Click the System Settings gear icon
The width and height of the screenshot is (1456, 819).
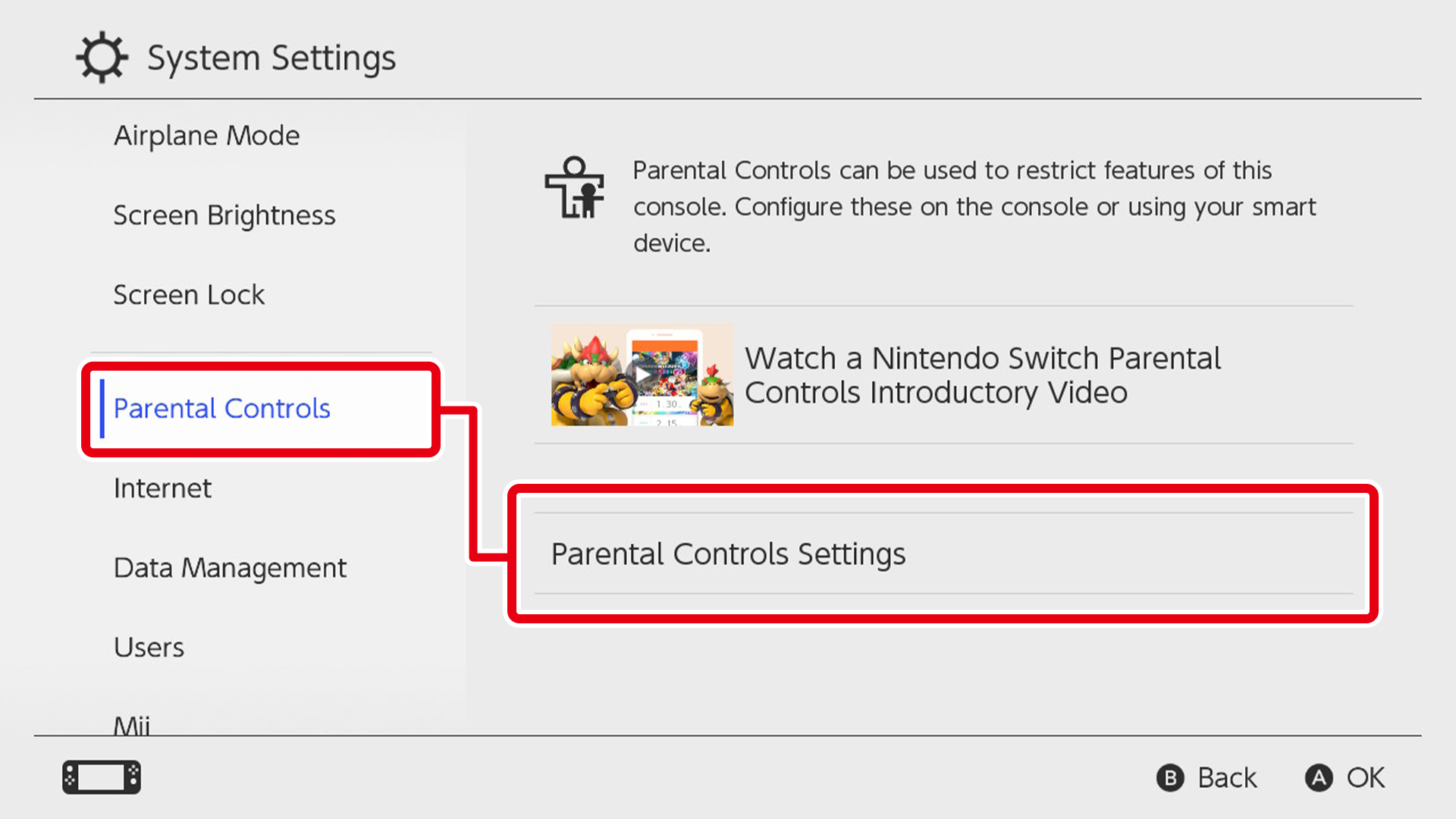pos(102,57)
